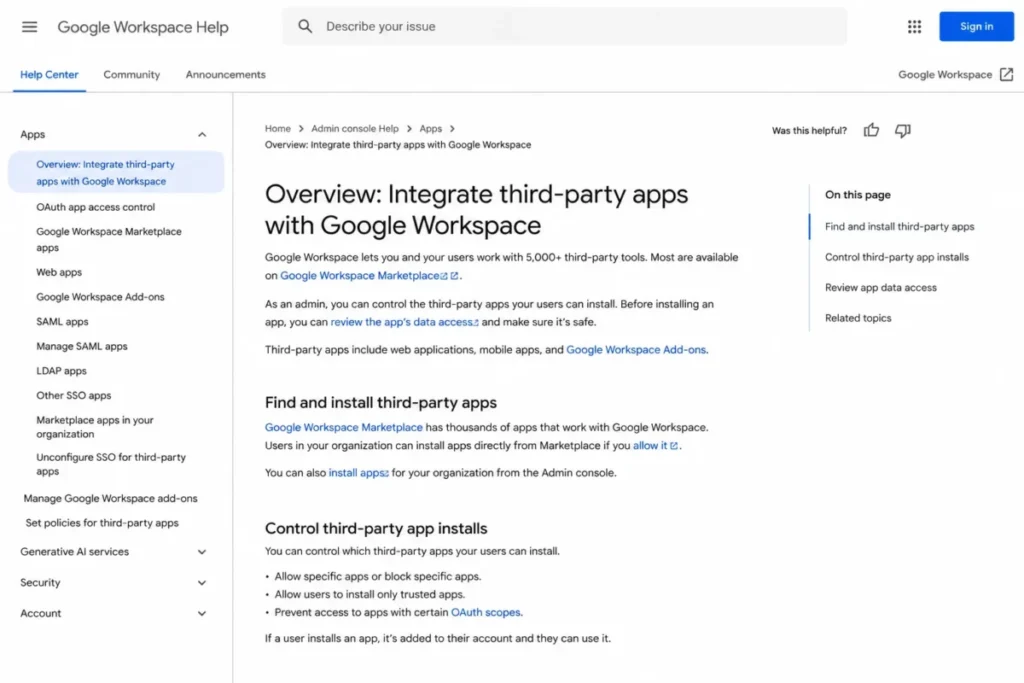Expand the Generative AI services section

[x=202, y=552]
